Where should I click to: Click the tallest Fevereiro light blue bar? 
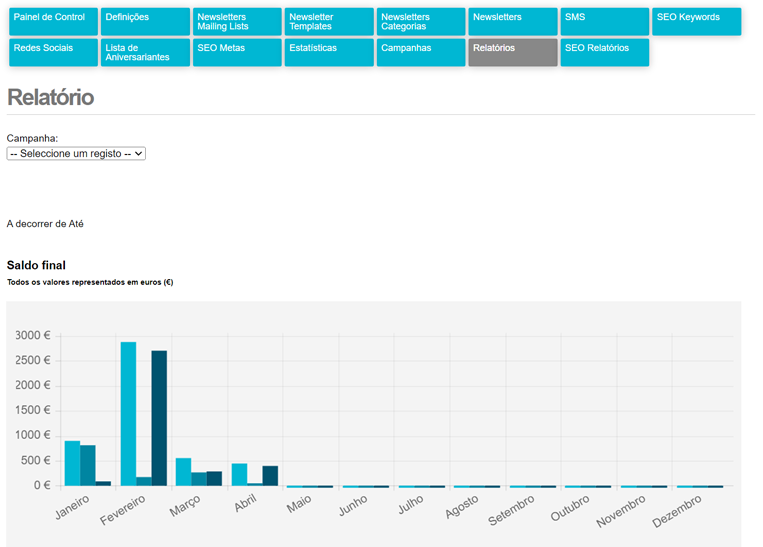click(128, 414)
